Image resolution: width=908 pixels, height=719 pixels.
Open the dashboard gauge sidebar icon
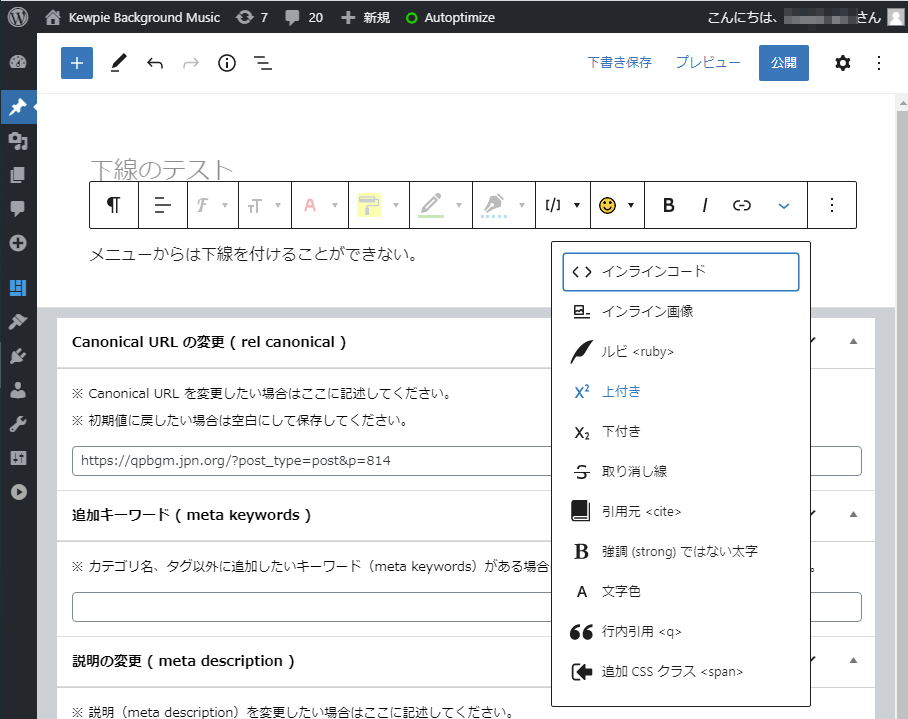[18, 62]
